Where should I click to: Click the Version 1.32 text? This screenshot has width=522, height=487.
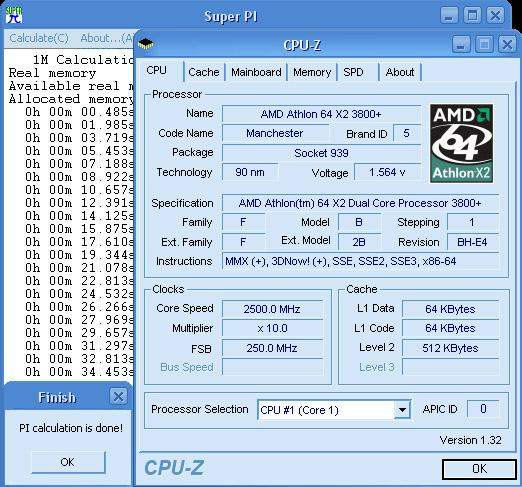click(470, 440)
